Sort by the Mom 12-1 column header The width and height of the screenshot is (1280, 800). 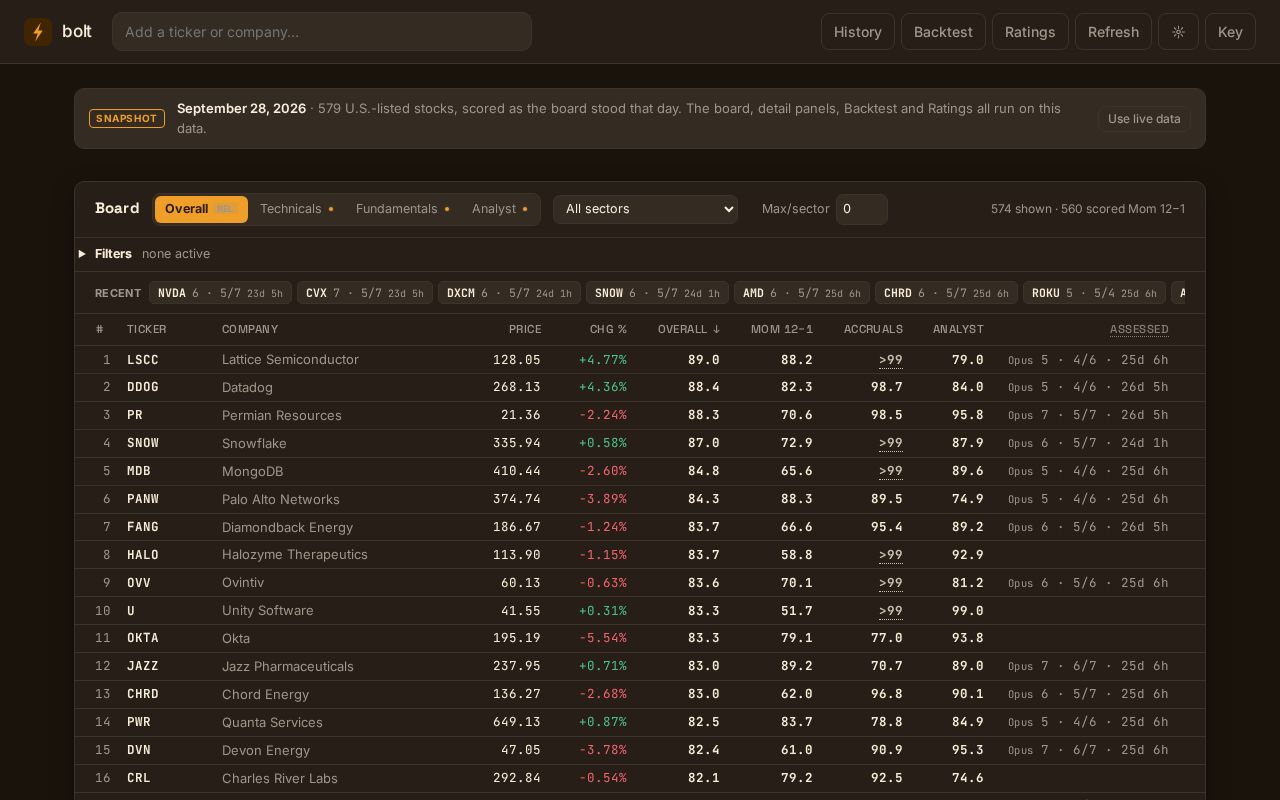click(x=782, y=329)
